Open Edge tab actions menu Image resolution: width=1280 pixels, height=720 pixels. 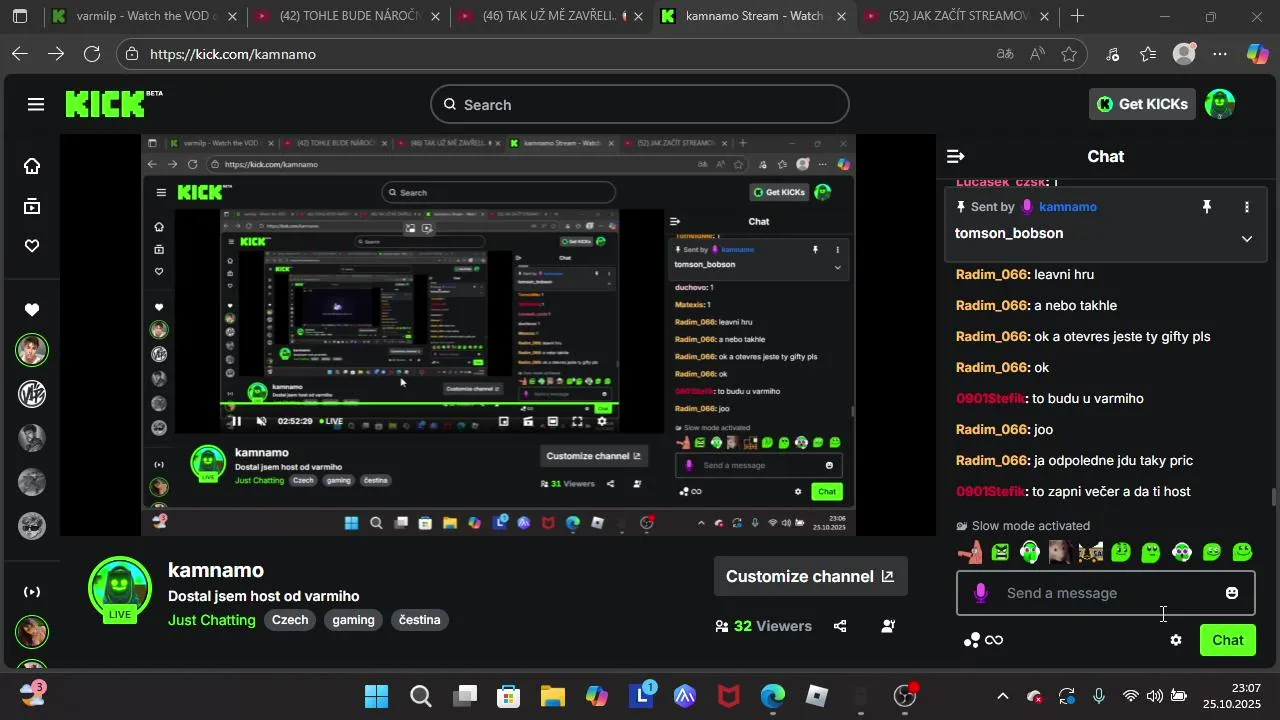20,16
